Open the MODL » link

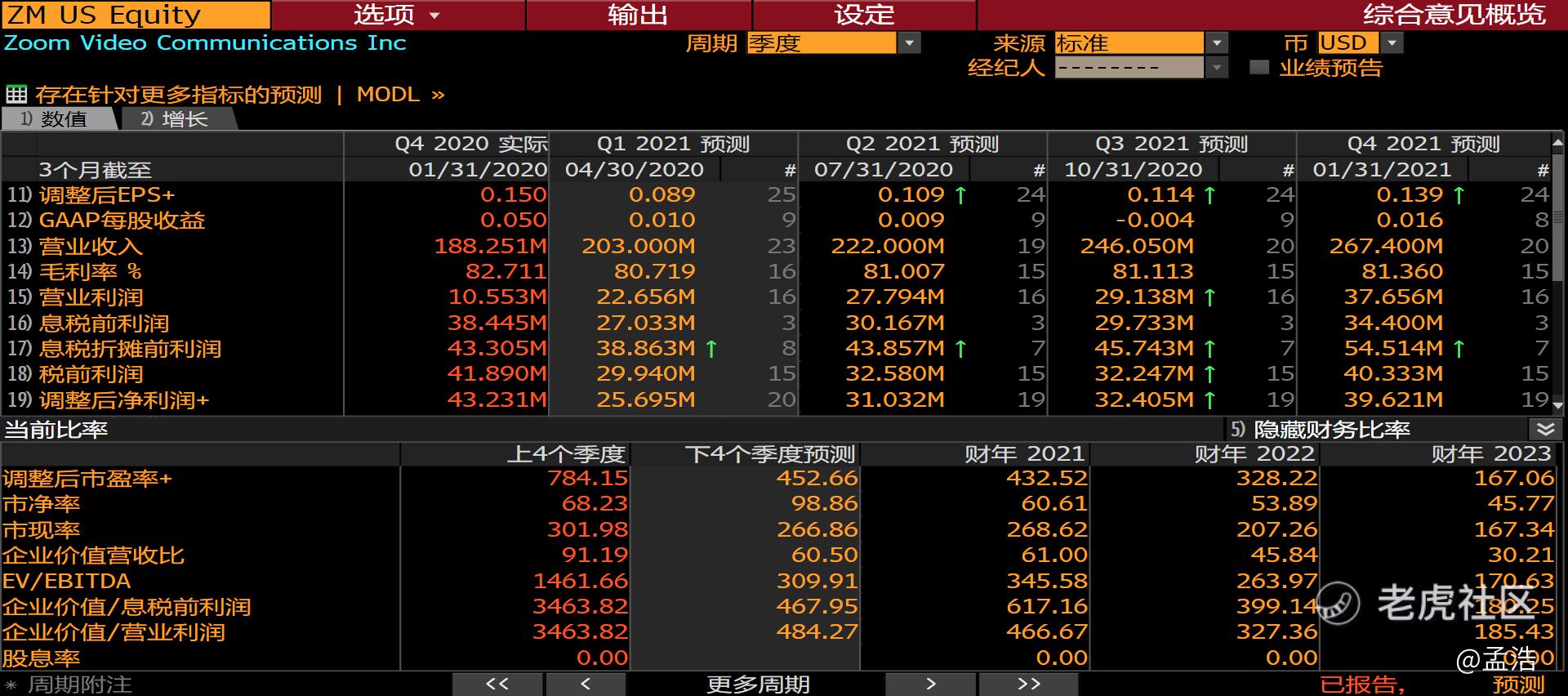click(x=400, y=95)
